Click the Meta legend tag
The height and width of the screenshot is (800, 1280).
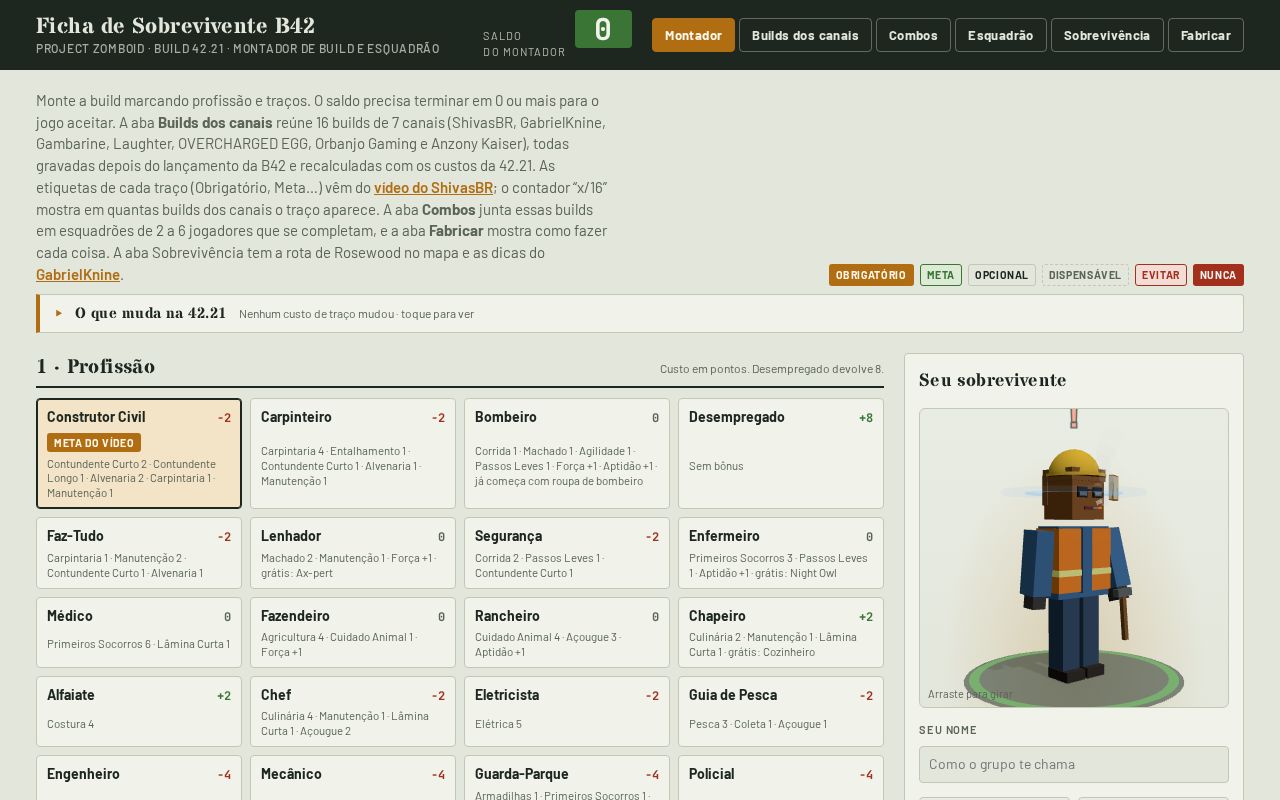[x=941, y=275]
